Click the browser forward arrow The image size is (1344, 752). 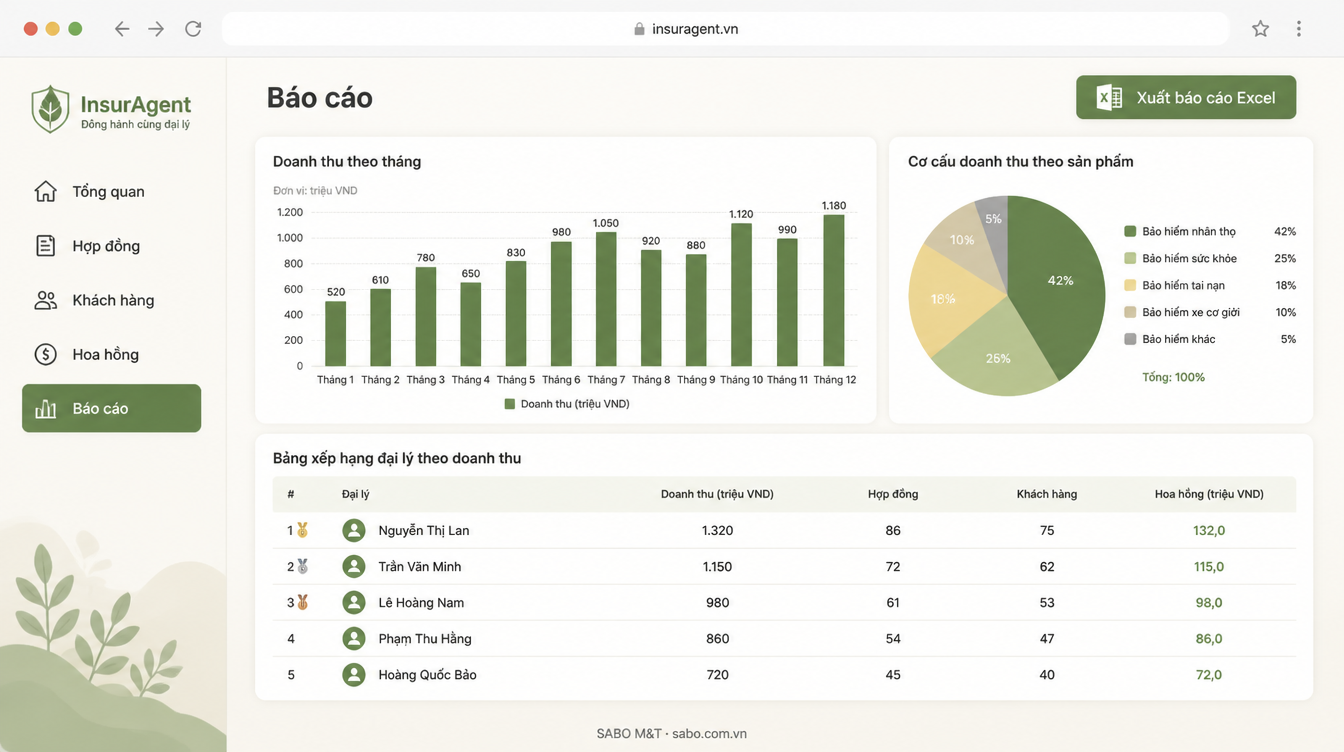click(x=156, y=29)
